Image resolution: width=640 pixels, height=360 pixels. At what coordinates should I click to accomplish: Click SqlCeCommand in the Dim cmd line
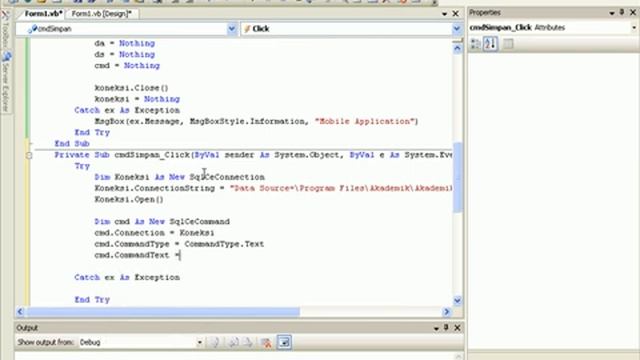[200, 222]
